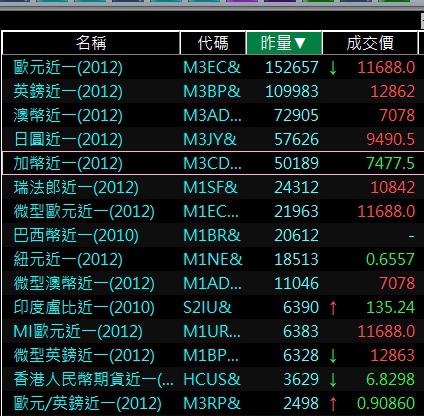Click the 代碼 column header

pos(213,43)
